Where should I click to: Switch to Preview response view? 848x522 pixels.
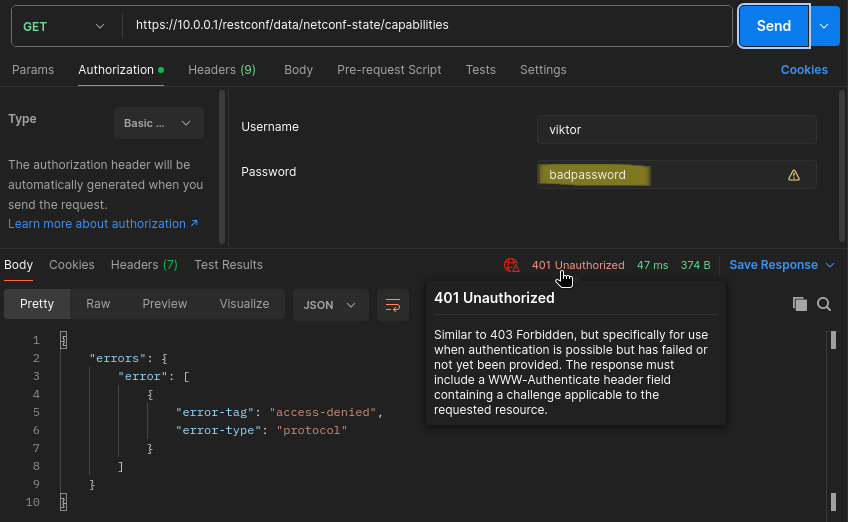[164, 304]
